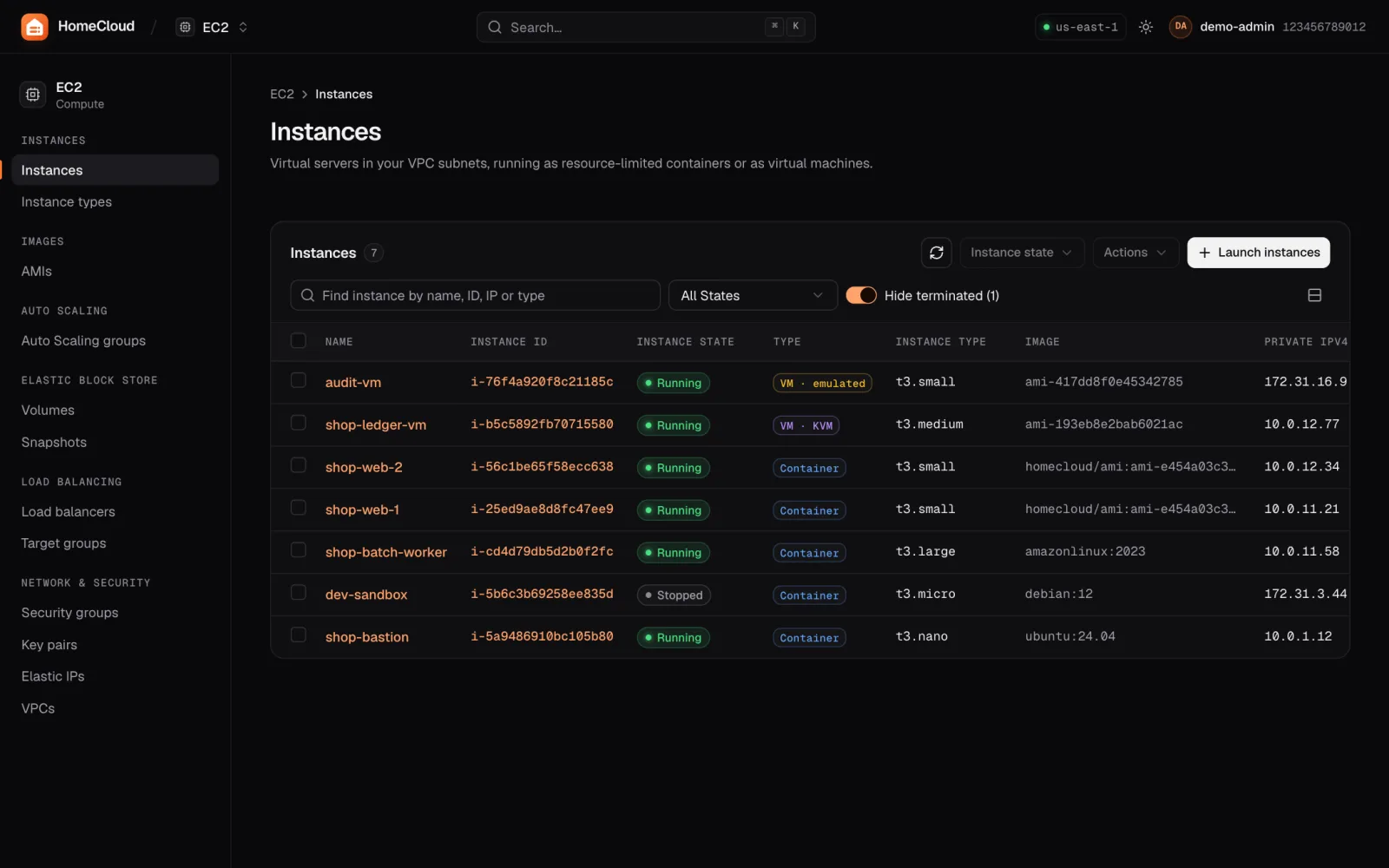Image resolution: width=1389 pixels, height=868 pixels.
Task: Open the EC2 service switcher in header
Action: coord(213,27)
